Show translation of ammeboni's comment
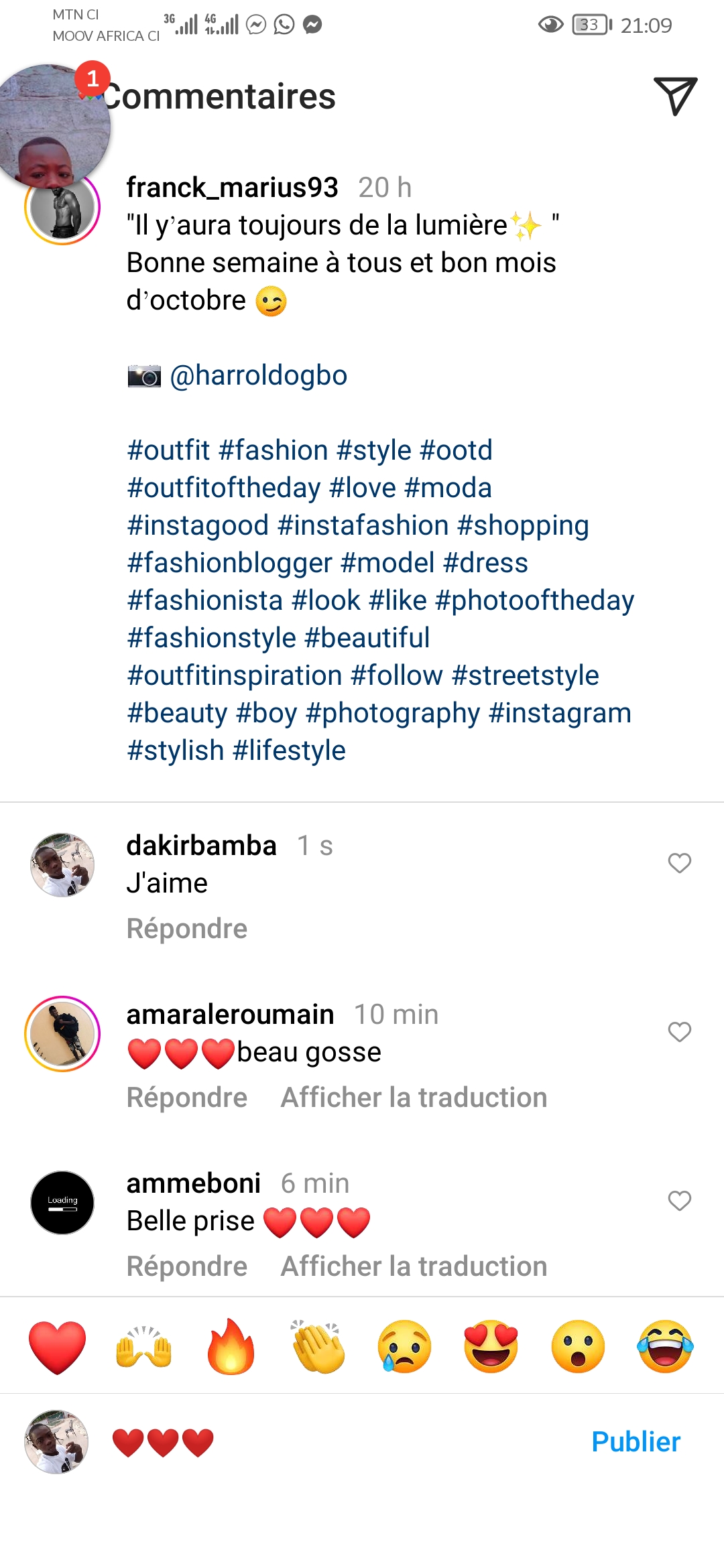Screen dimensions: 724x1568 click(414, 1266)
